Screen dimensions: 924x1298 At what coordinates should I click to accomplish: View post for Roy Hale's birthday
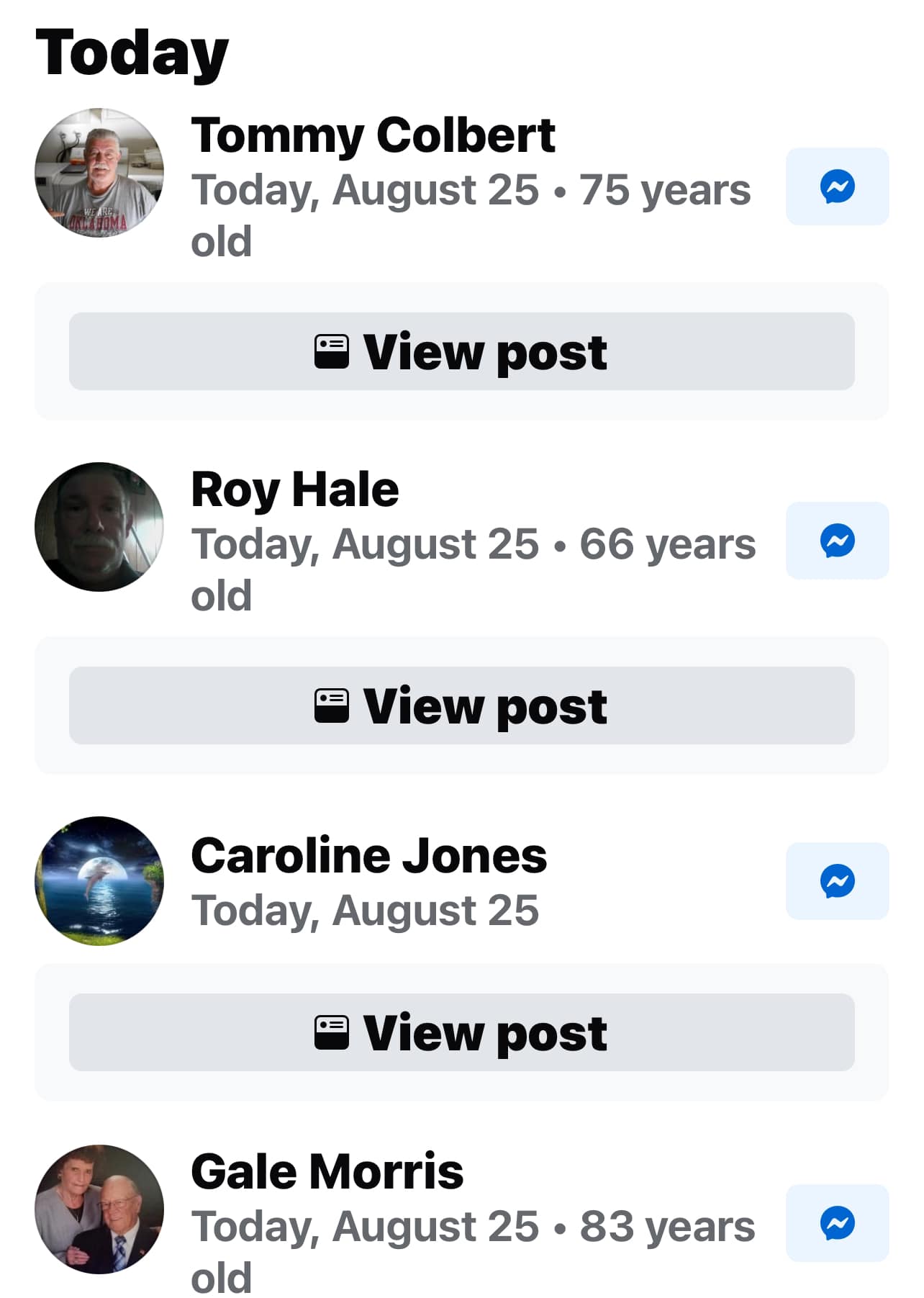pos(462,706)
